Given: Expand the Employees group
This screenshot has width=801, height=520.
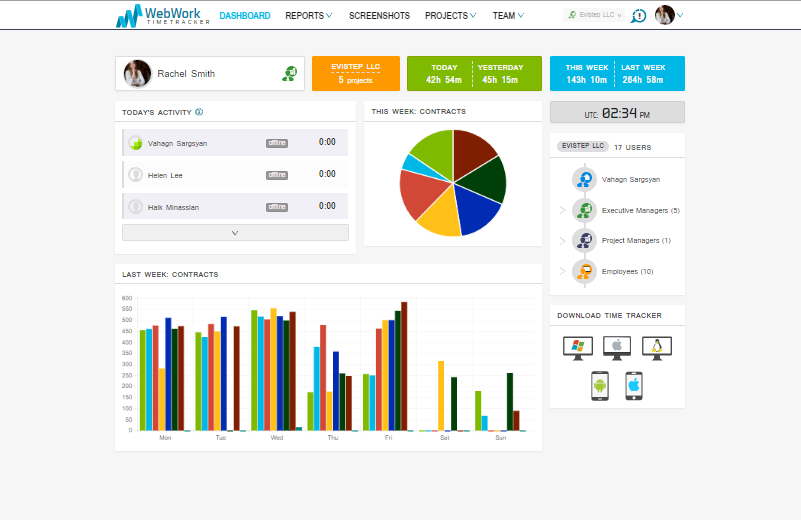Looking at the screenshot, I should pos(562,271).
